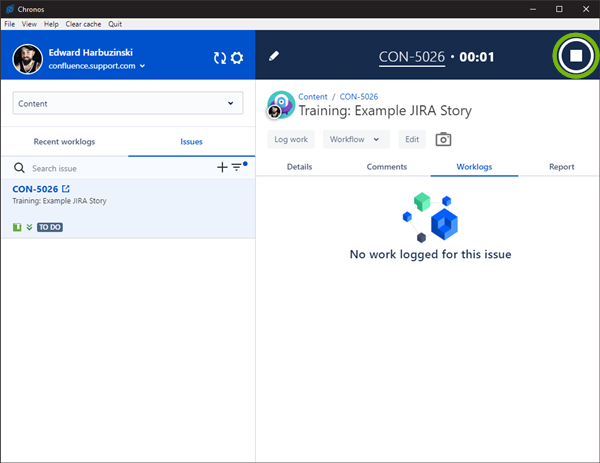
Task: Open the Comments tab
Action: tap(386, 167)
